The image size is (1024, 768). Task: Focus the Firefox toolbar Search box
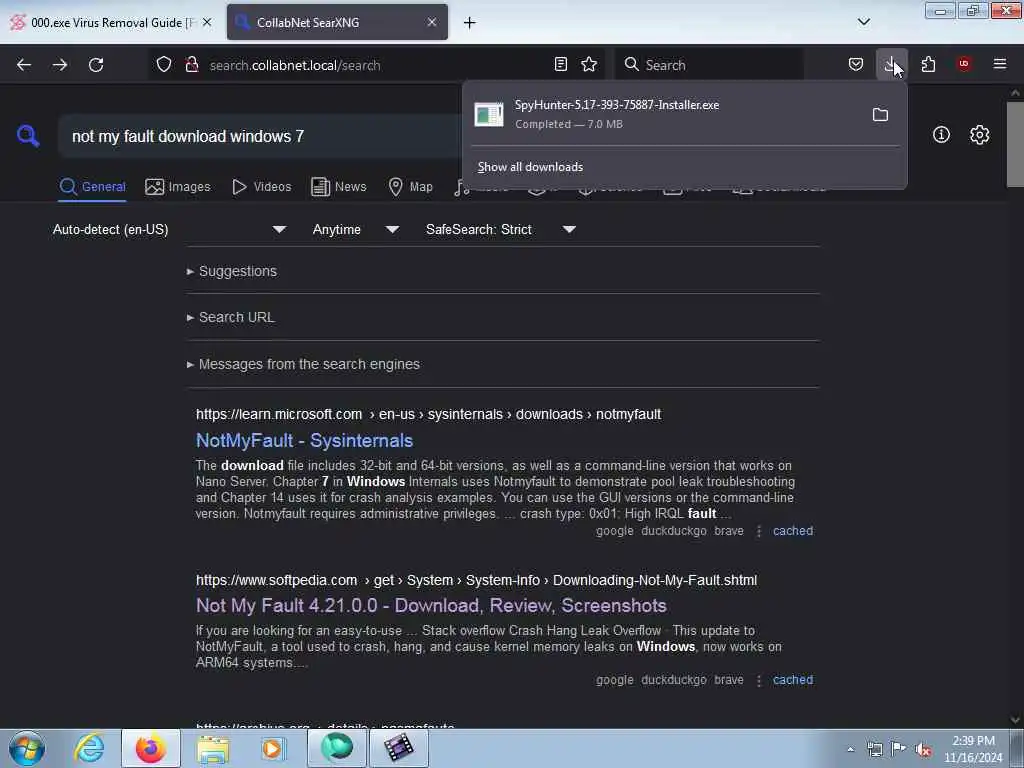[x=709, y=65]
